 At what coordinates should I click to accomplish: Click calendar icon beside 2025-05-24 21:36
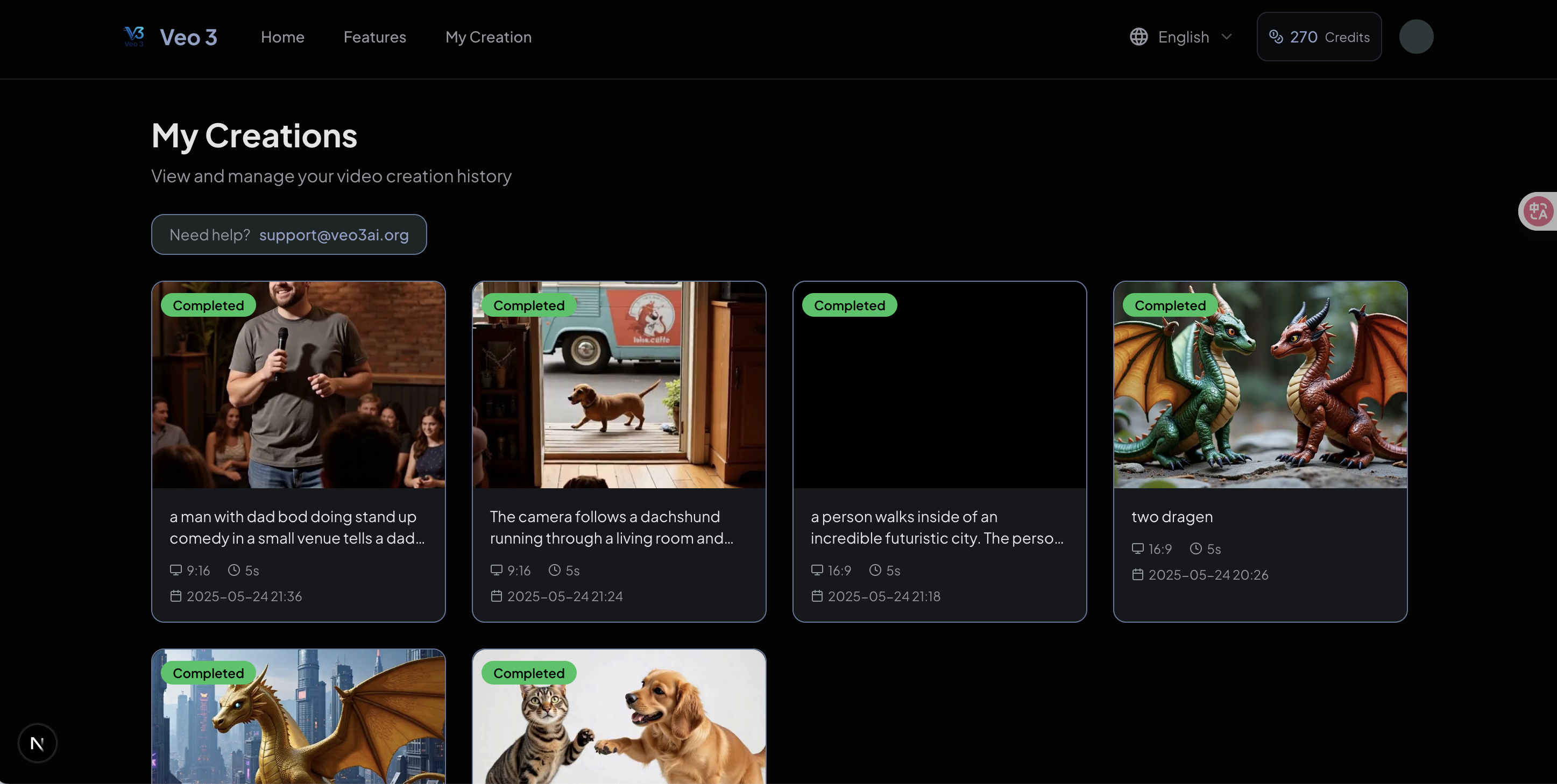(176, 596)
